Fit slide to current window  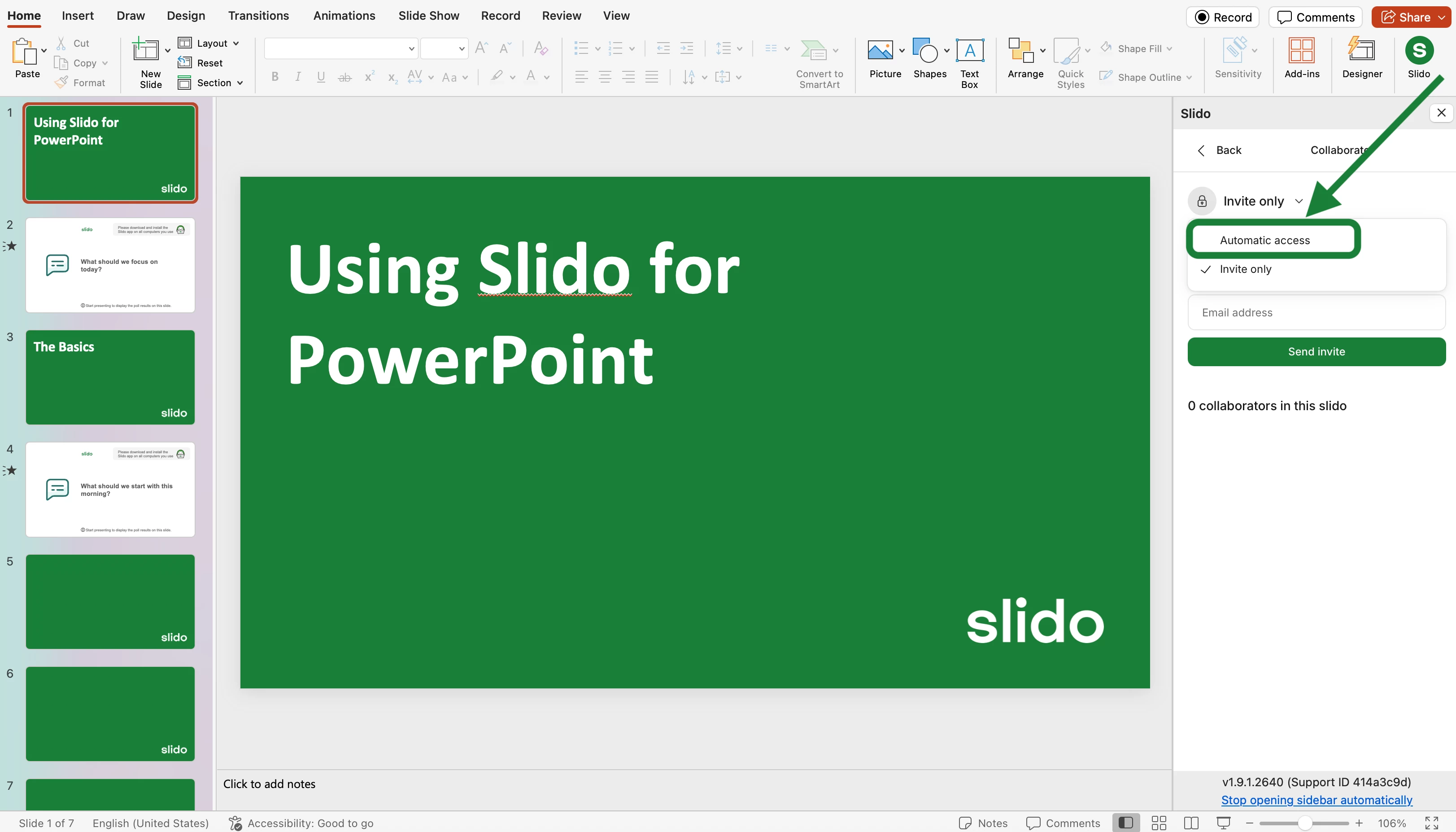[1431, 823]
